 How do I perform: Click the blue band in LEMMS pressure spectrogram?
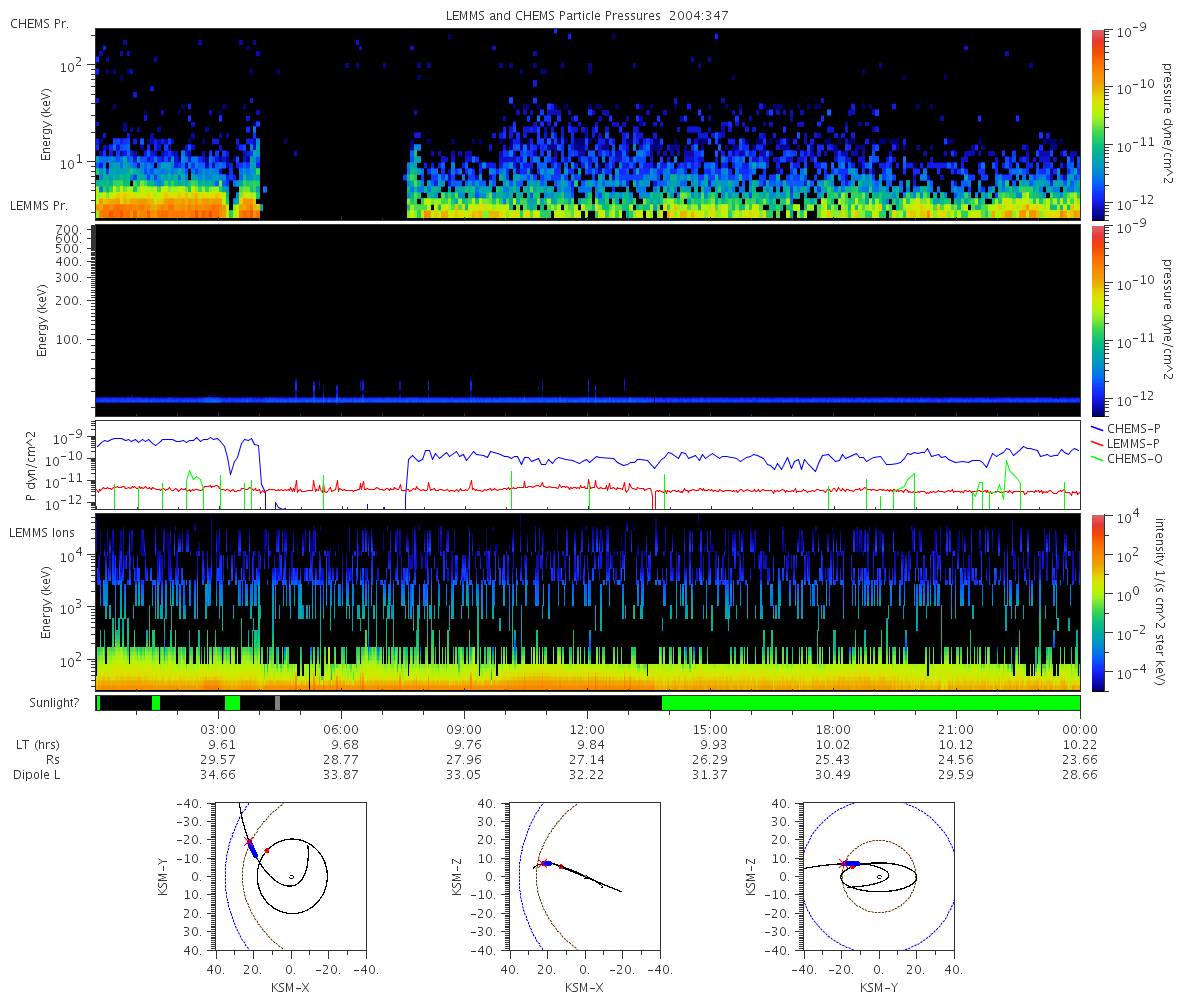587,400
